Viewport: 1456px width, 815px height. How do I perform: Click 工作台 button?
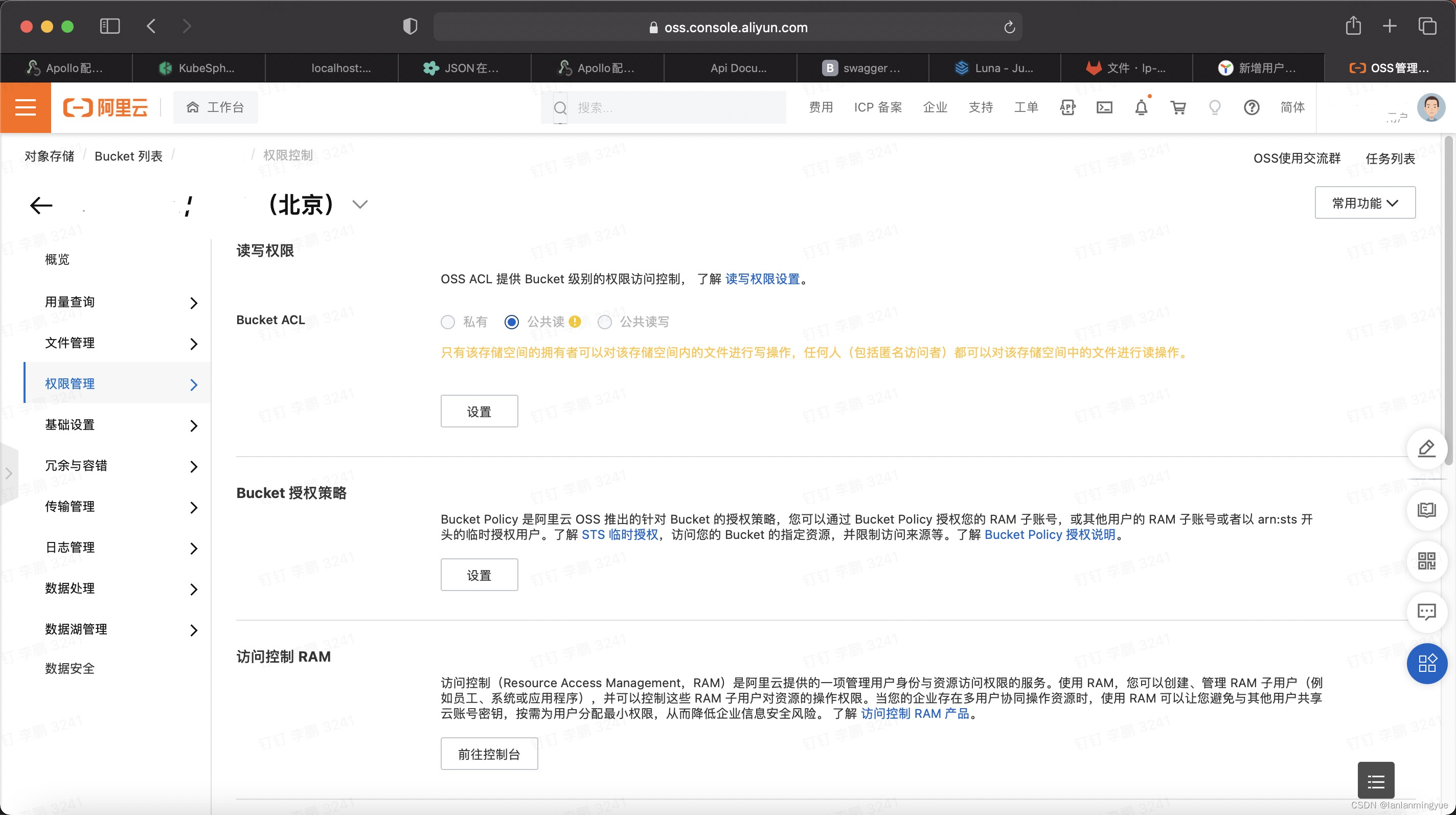[x=215, y=107]
